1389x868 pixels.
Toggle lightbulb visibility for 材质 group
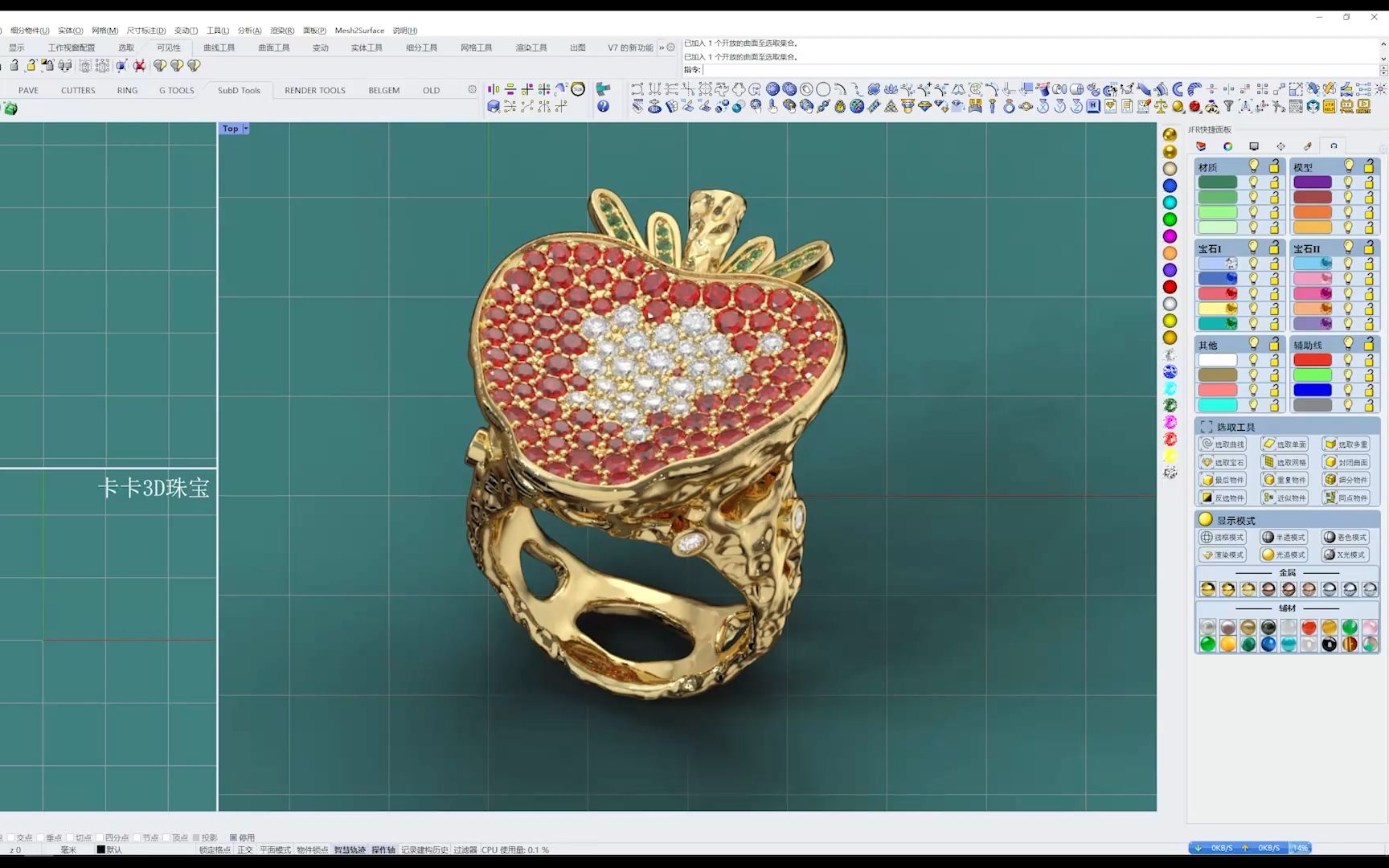pyautogui.click(x=1253, y=166)
